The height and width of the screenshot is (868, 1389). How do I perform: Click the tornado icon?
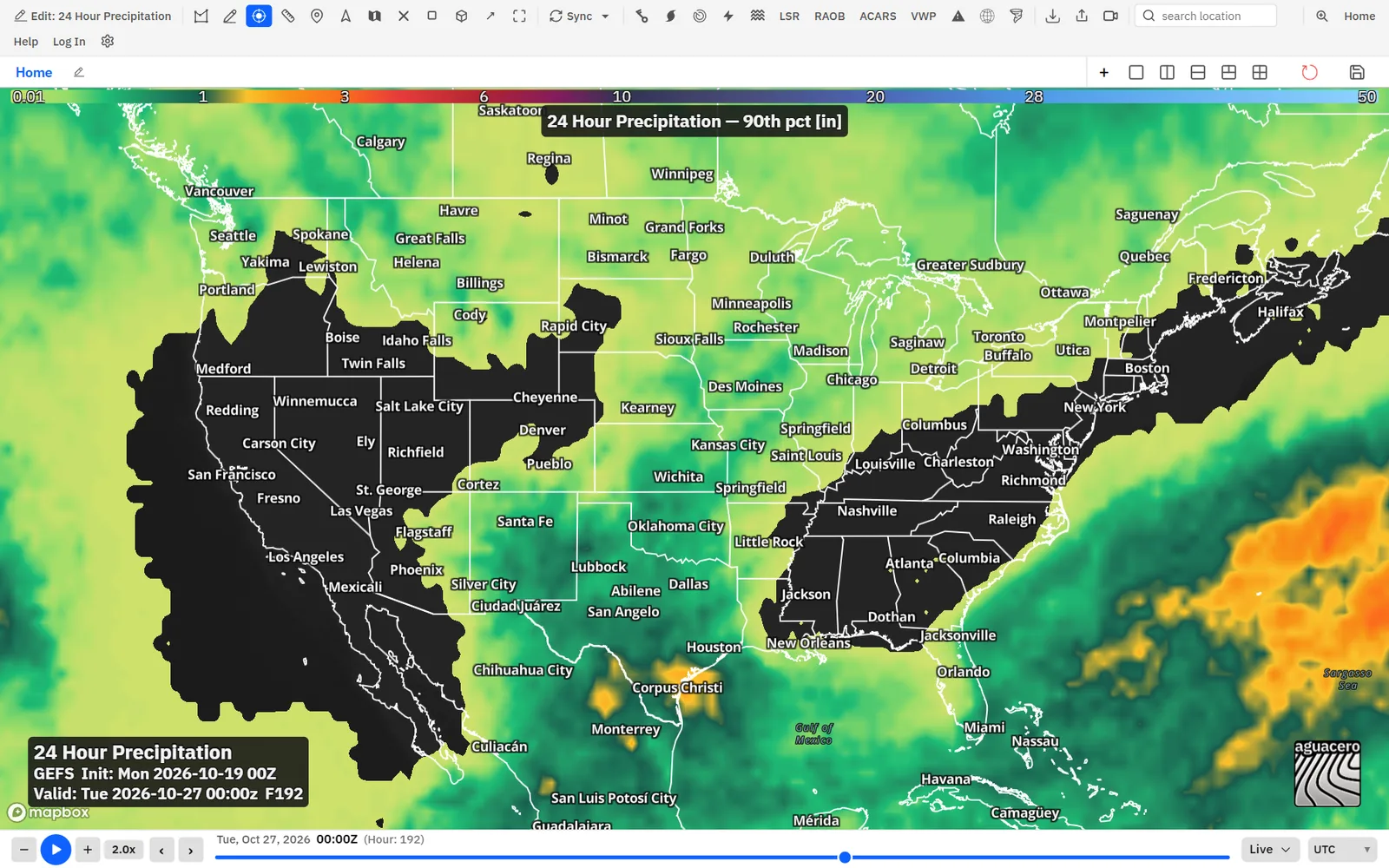click(1017, 16)
